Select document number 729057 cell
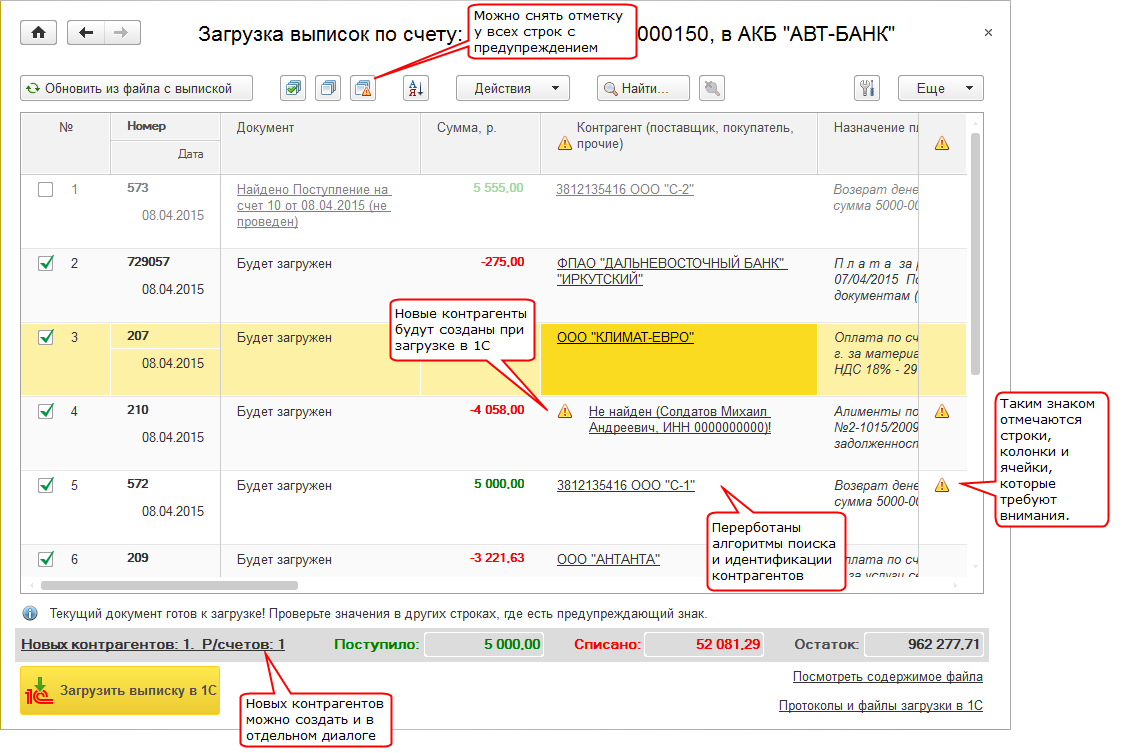The image size is (1130, 753). coord(165,262)
